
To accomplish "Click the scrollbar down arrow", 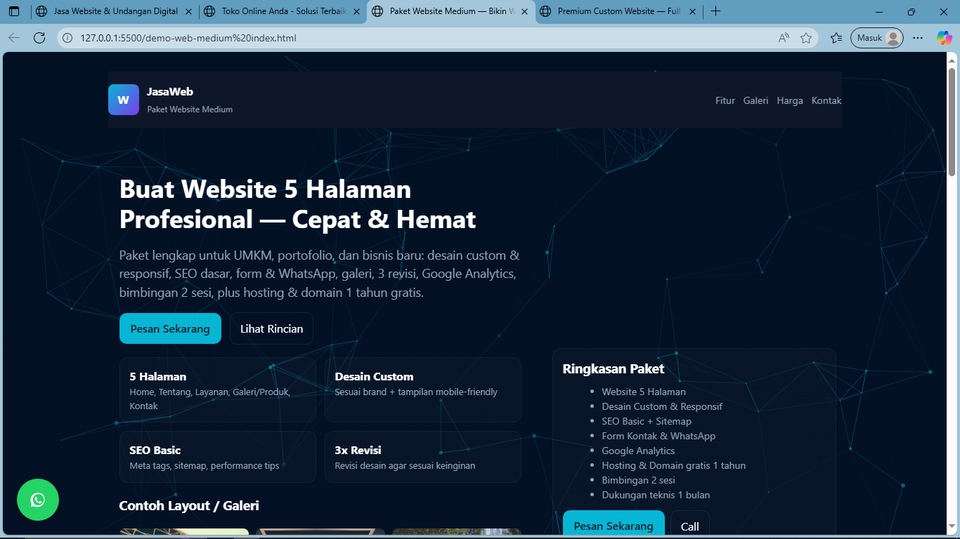I will [x=951, y=527].
